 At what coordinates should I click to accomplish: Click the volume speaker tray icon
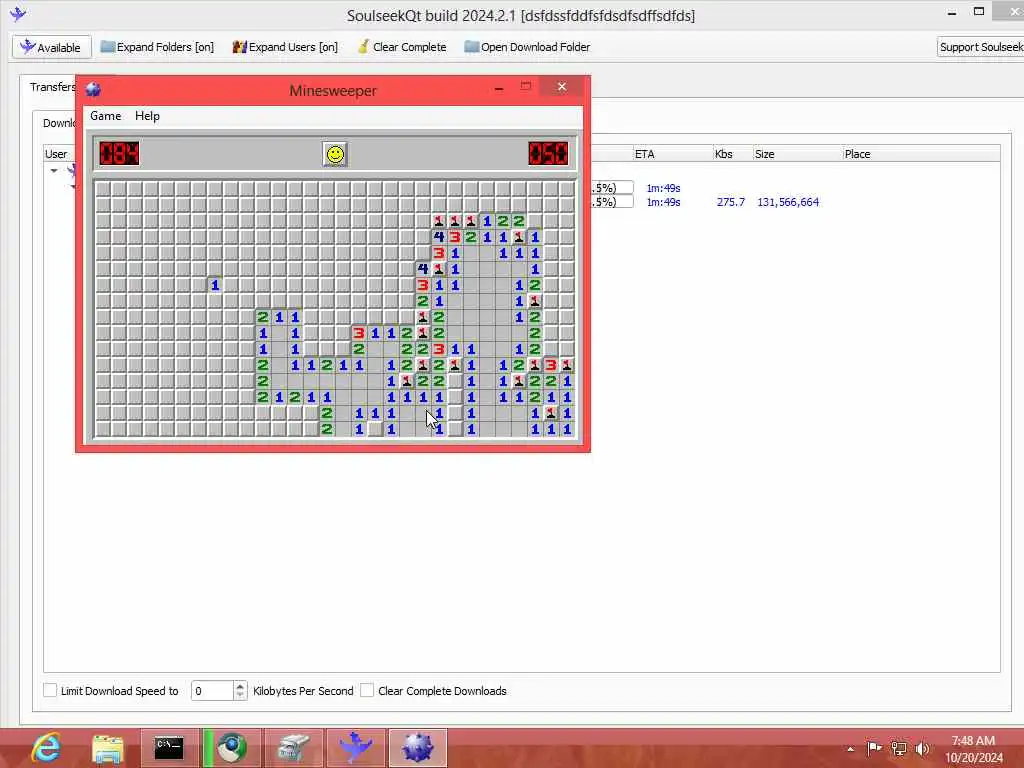tap(922, 748)
